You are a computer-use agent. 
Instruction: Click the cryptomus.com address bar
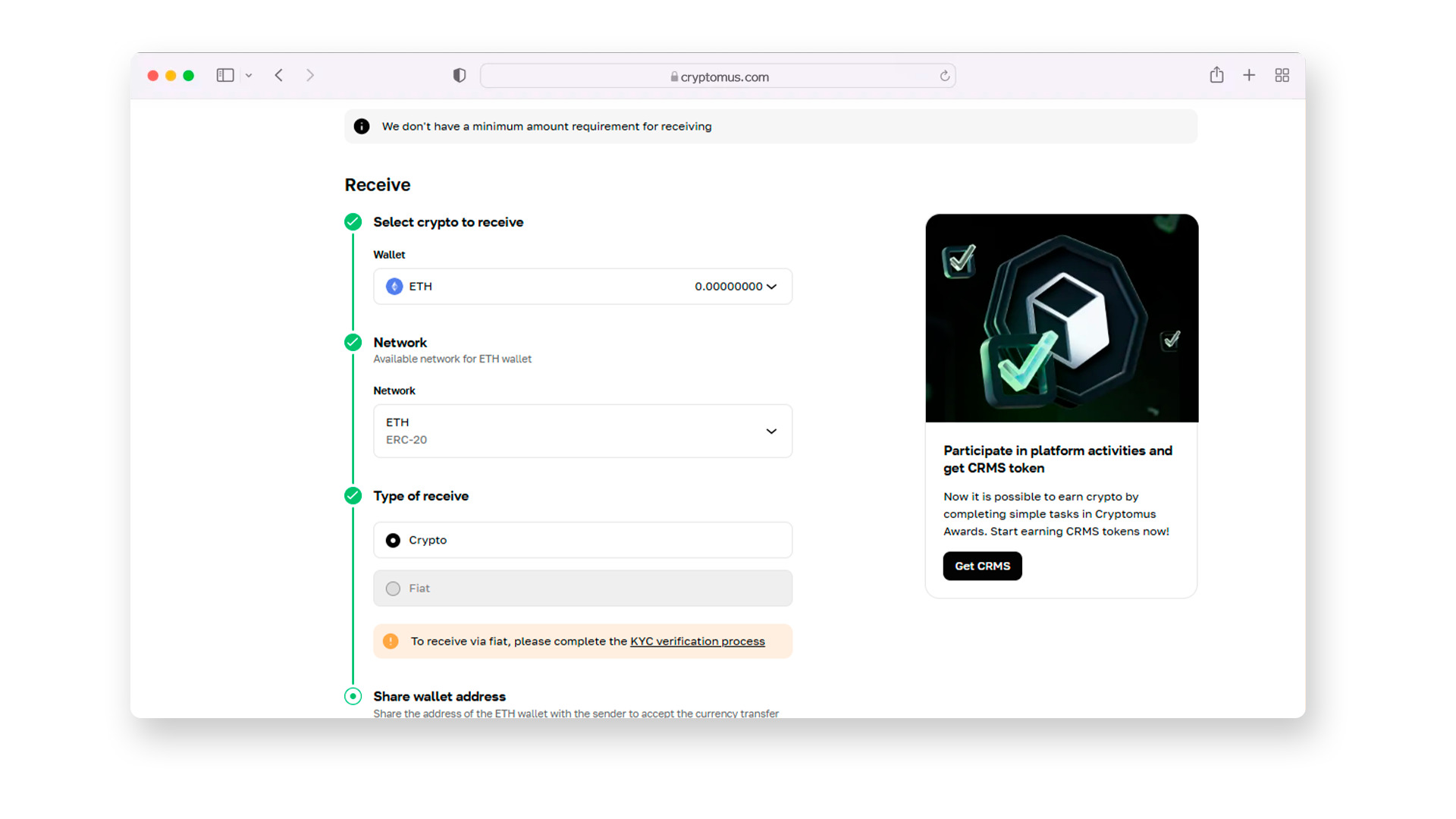tap(718, 76)
